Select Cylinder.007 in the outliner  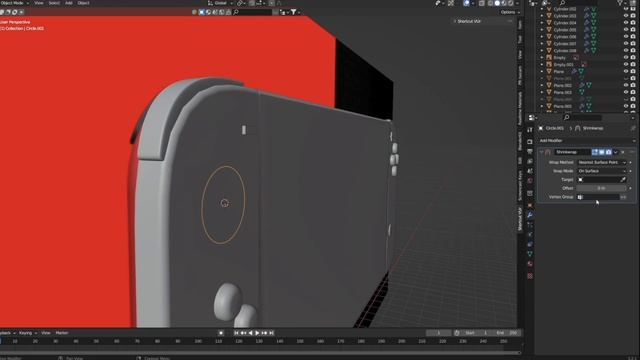[565, 44]
